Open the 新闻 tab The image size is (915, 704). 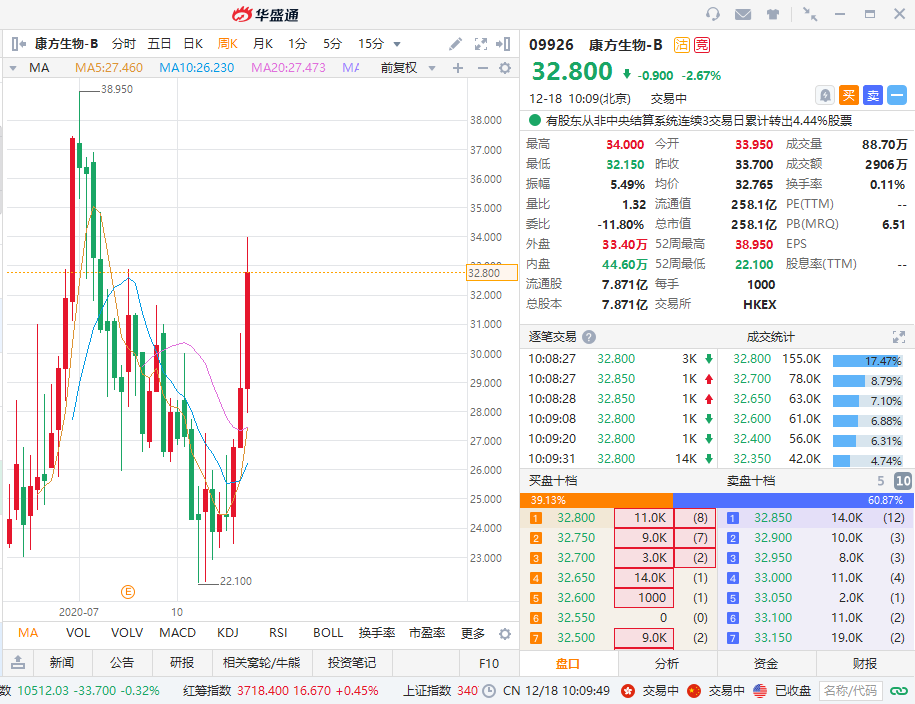point(62,663)
